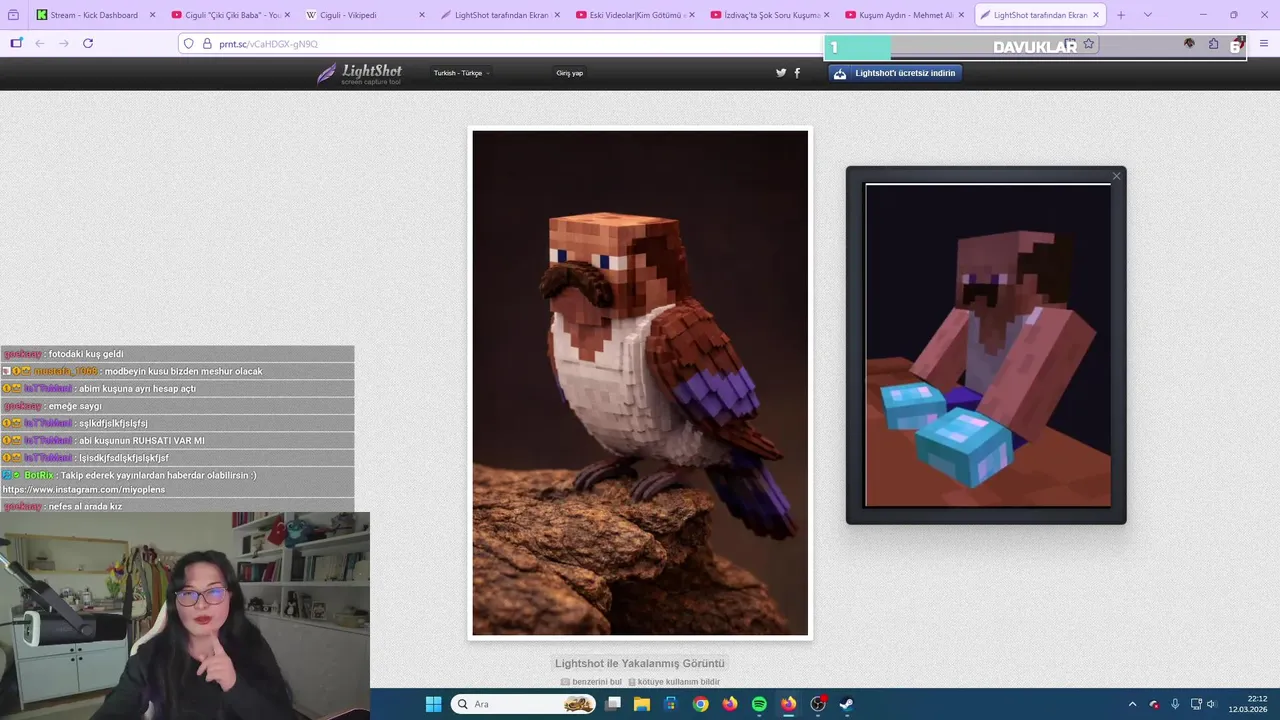Add a new browser tab with plus
1280x720 pixels.
pos(1121,15)
